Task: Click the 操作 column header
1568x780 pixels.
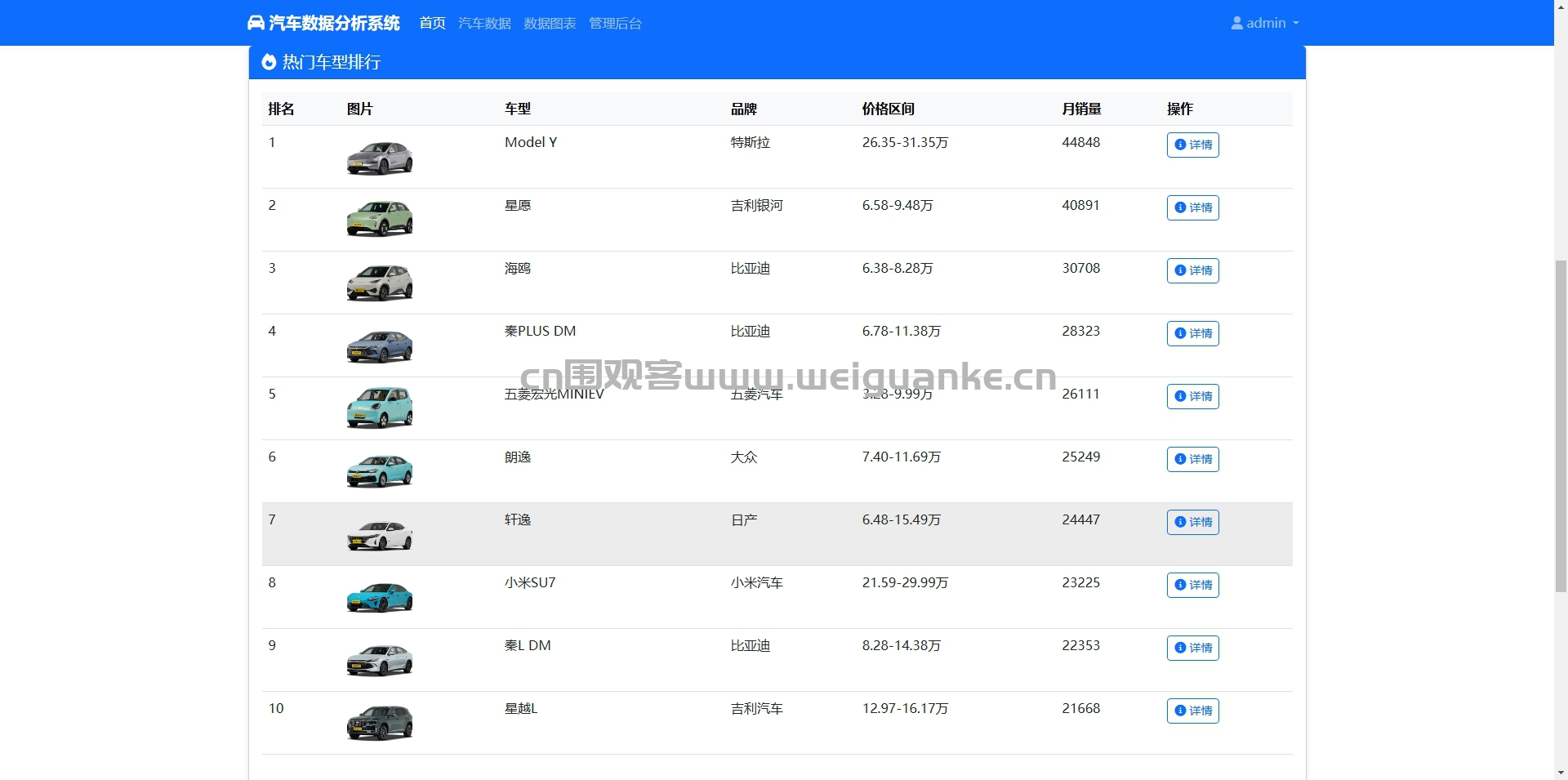Action: point(1180,109)
